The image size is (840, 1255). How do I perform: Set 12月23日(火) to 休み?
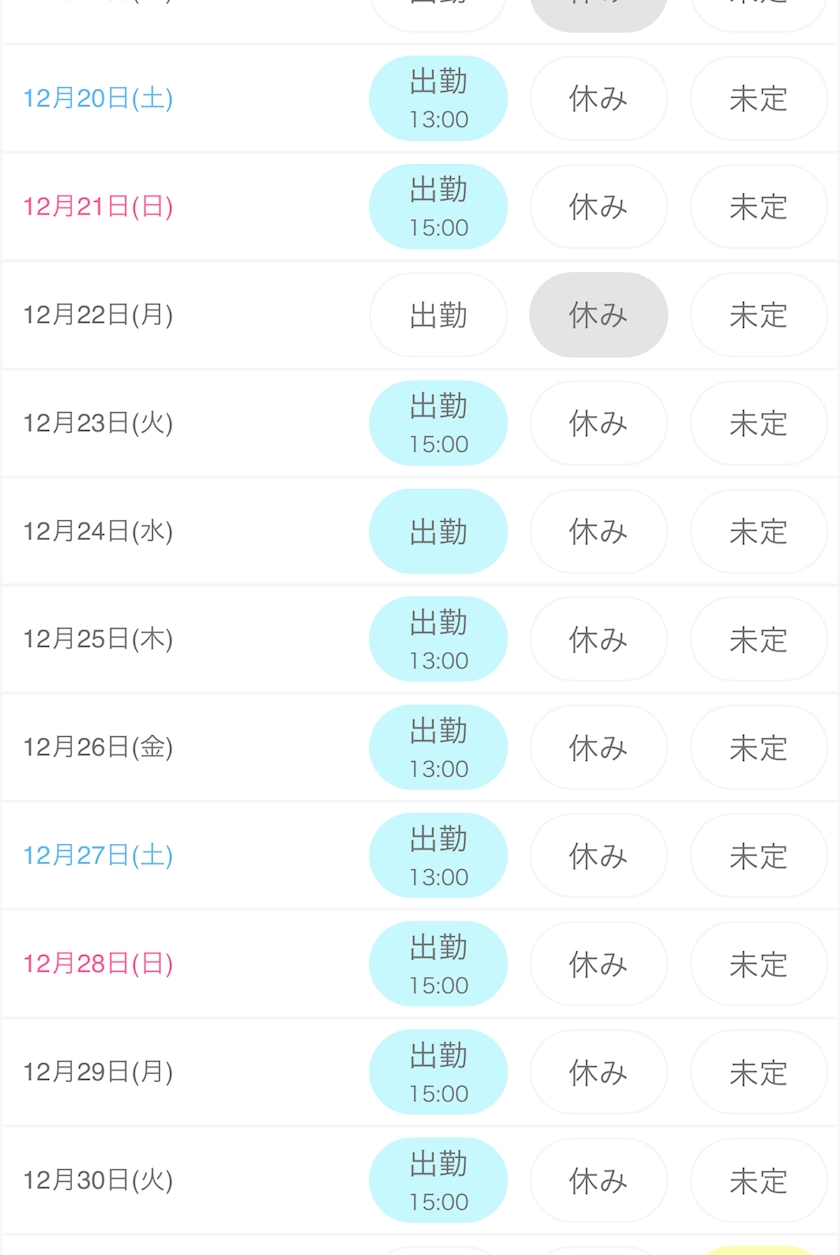pyautogui.click(x=598, y=423)
